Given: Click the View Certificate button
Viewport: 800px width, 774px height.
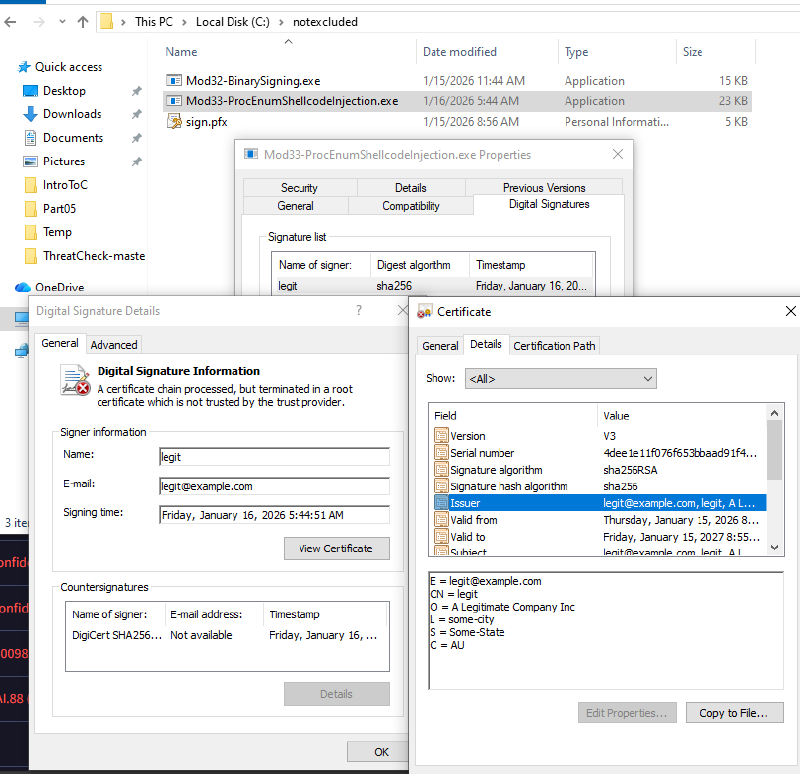Looking at the screenshot, I should click(336, 548).
